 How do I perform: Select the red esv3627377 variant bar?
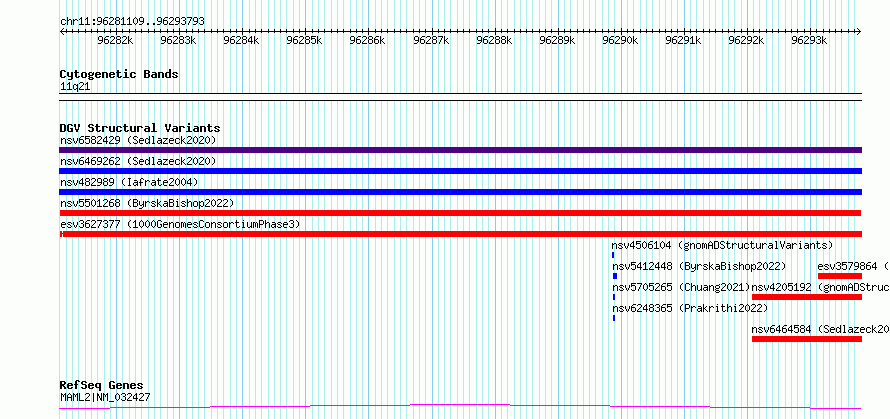click(460, 234)
